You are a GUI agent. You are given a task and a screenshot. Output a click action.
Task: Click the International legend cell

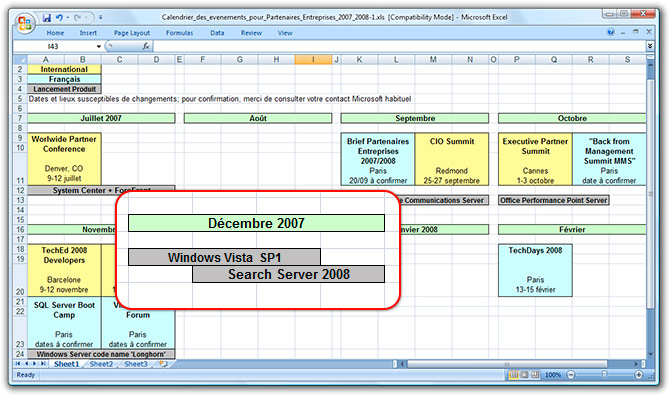64,69
